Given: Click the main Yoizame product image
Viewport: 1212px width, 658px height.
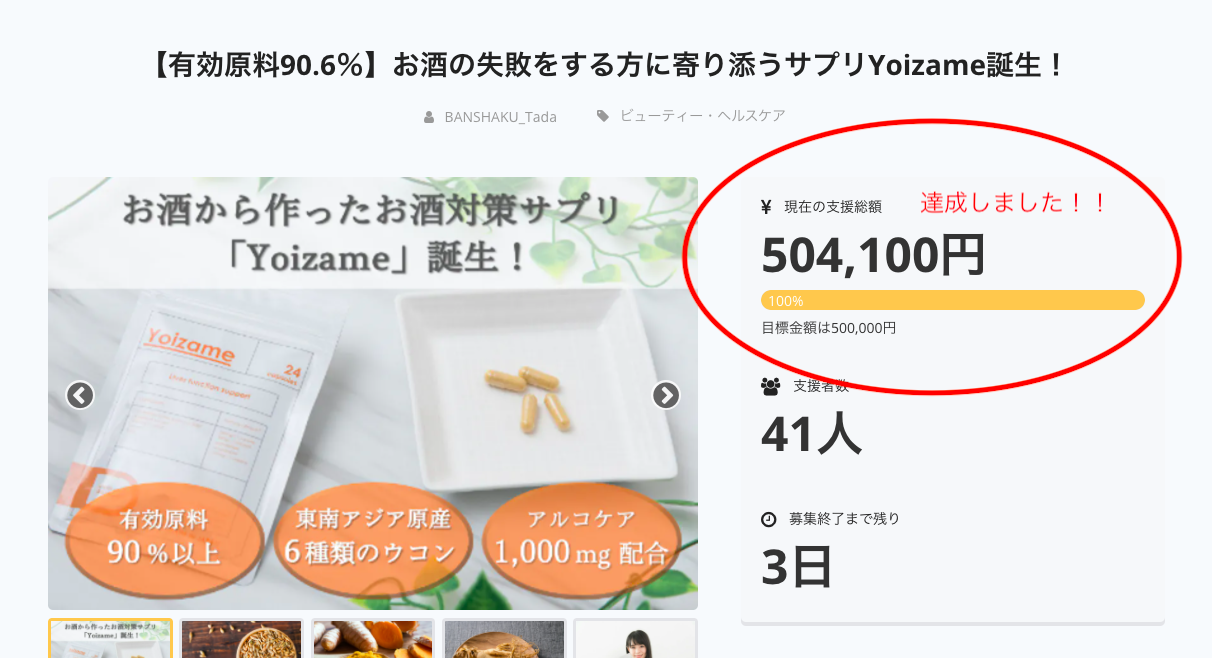Looking at the screenshot, I should click(x=372, y=420).
